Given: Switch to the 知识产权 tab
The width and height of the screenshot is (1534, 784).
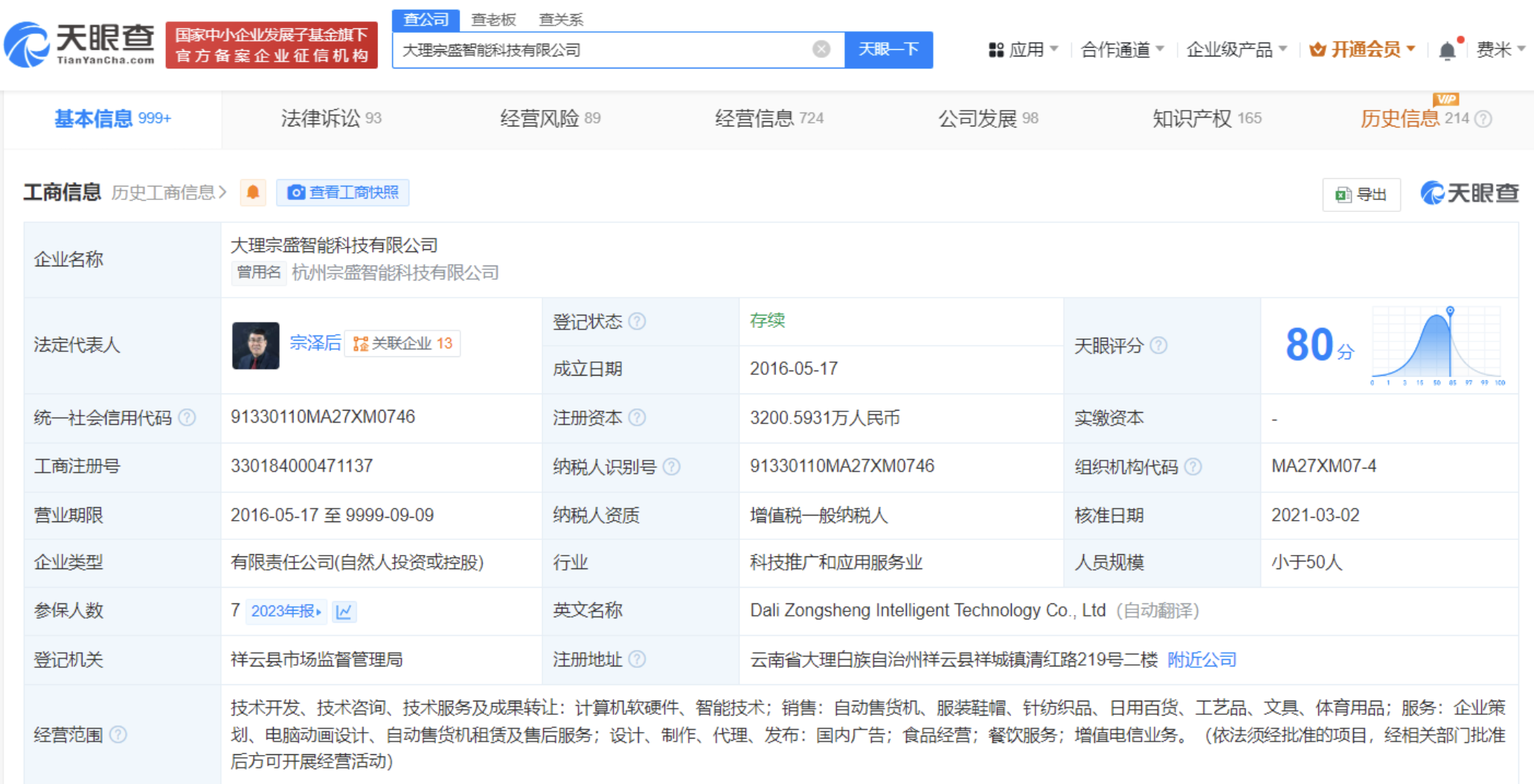Looking at the screenshot, I should click(x=1206, y=118).
